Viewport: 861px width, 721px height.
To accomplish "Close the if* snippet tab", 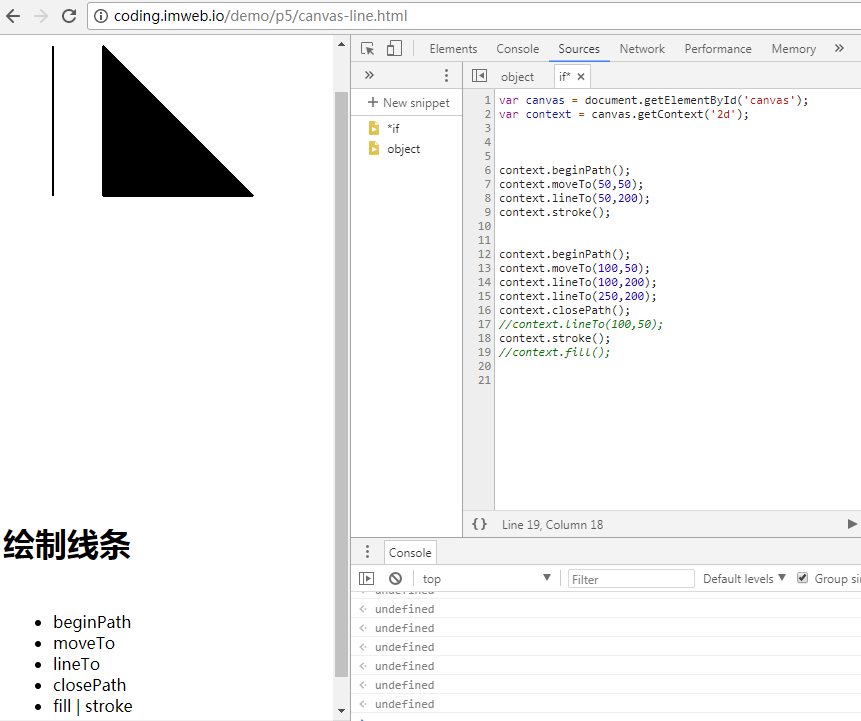I will click(581, 76).
